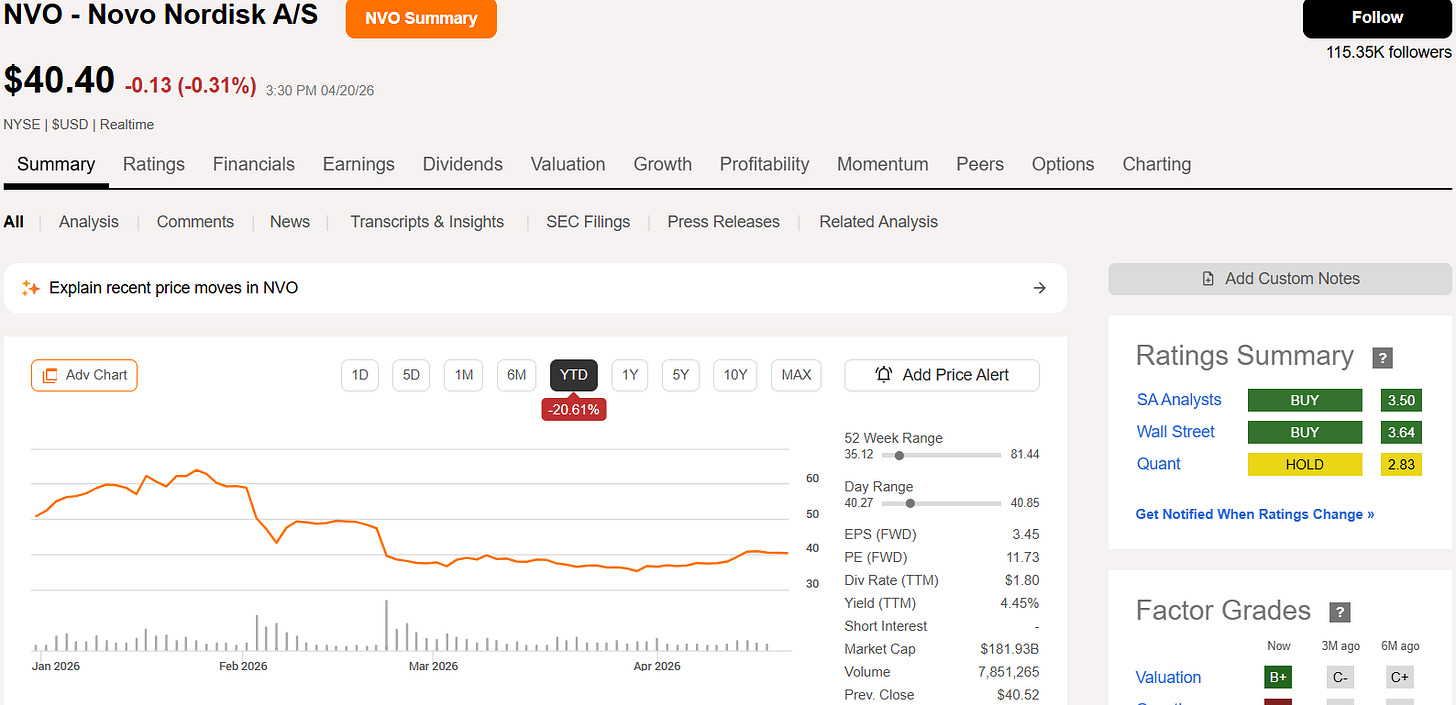The height and width of the screenshot is (705, 1456).
Task: Set chart range to 1Y
Action: (x=630, y=375)
